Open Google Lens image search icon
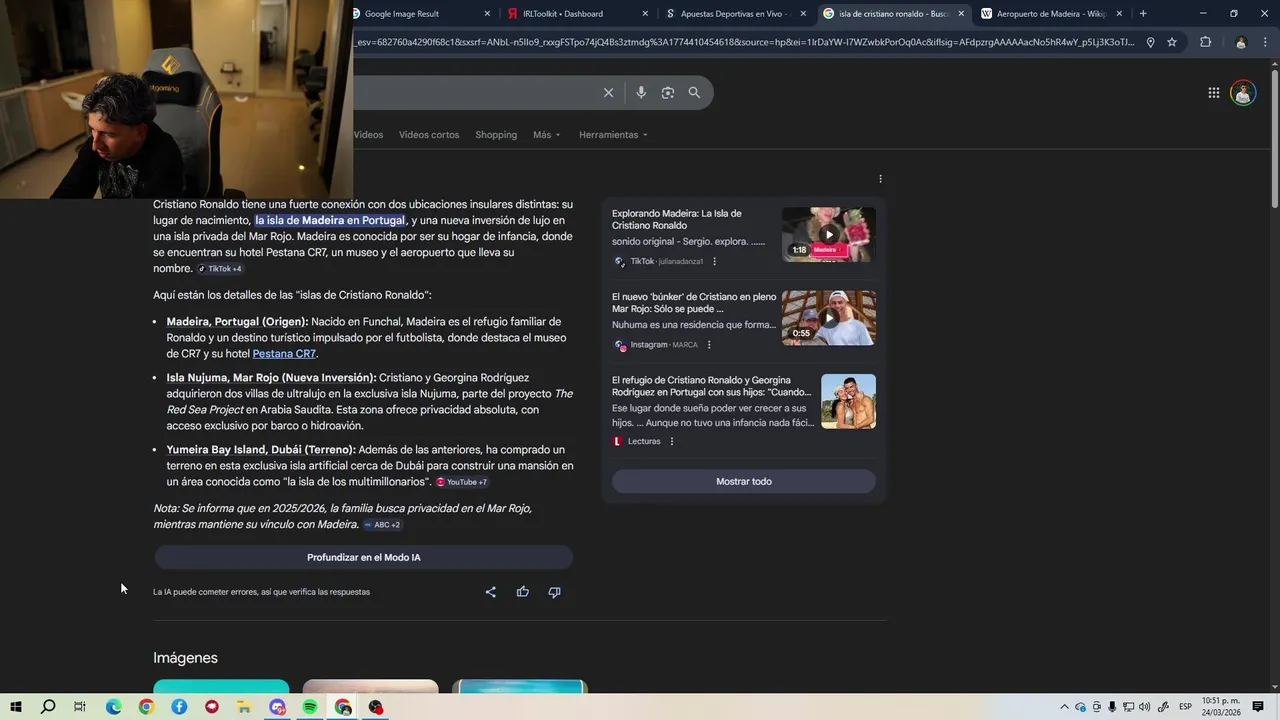The image size is (1280, 720). point(668,93)
